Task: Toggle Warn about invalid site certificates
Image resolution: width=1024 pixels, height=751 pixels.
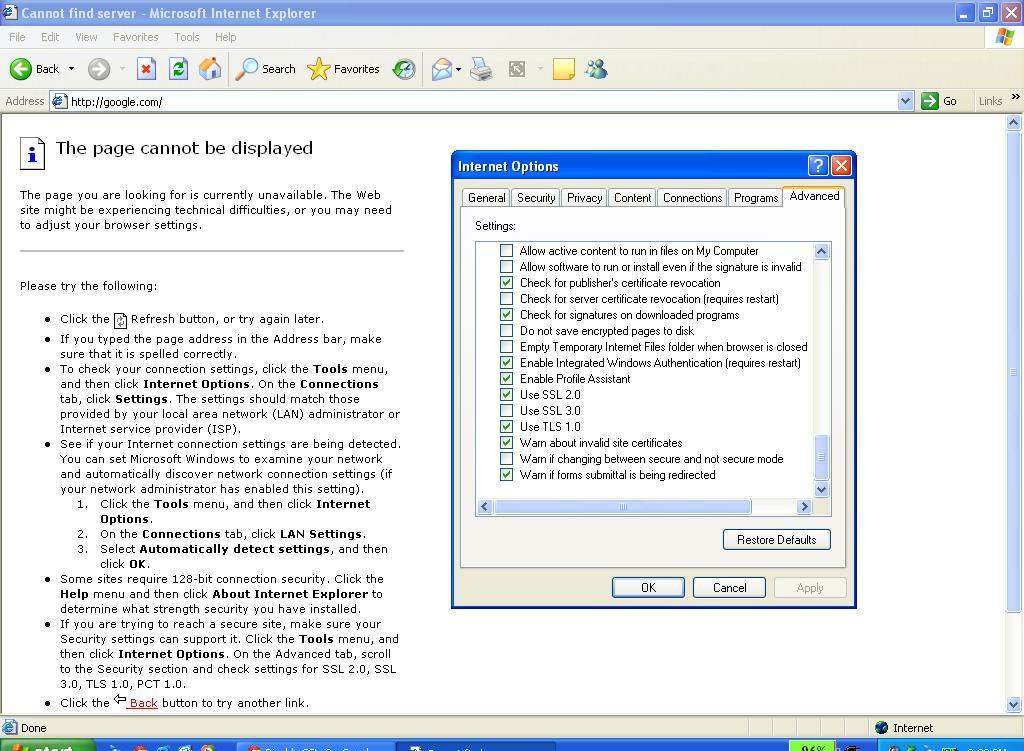Action: [x=506, y=443]
